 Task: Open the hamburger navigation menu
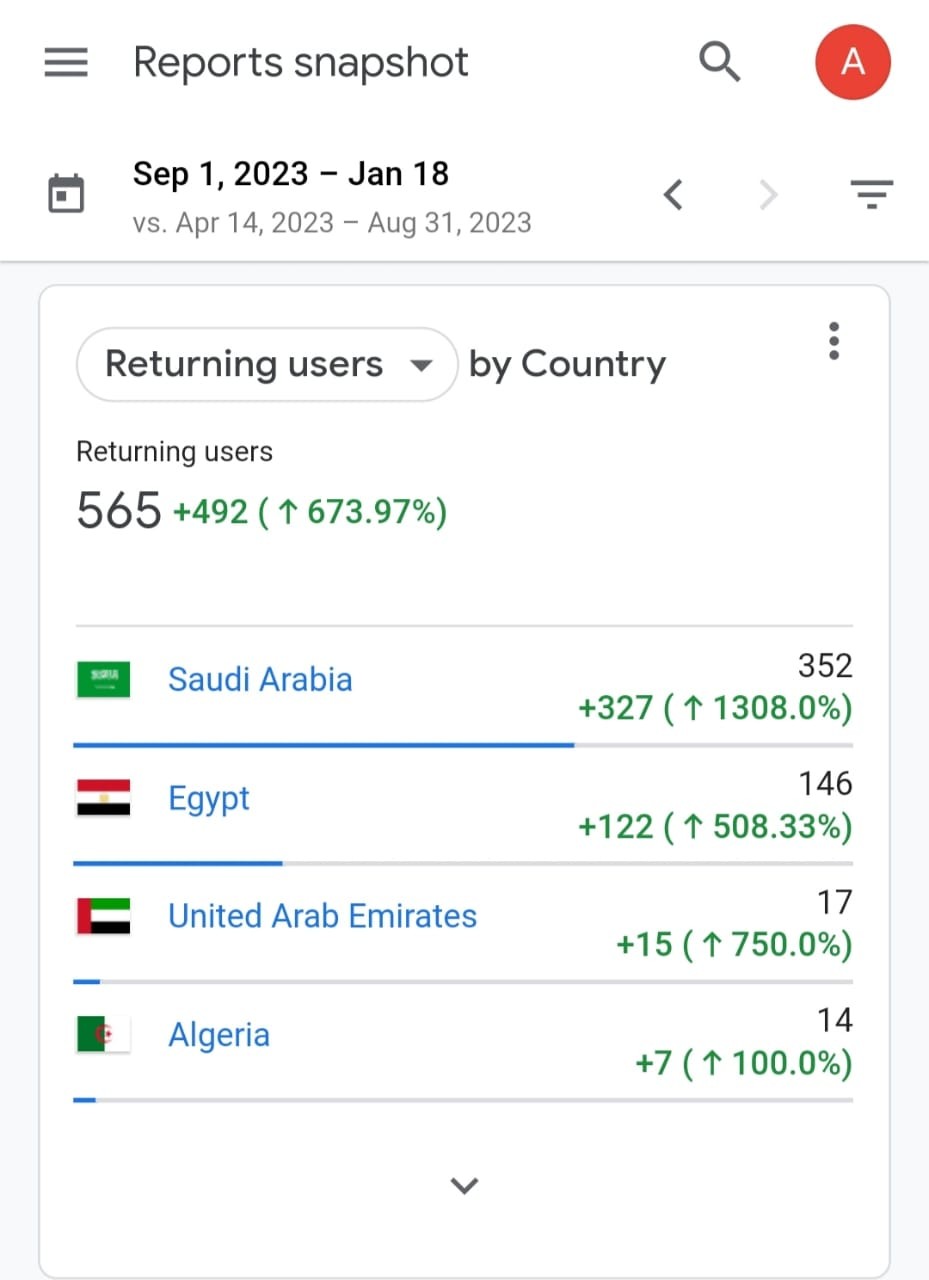(66, 63)
